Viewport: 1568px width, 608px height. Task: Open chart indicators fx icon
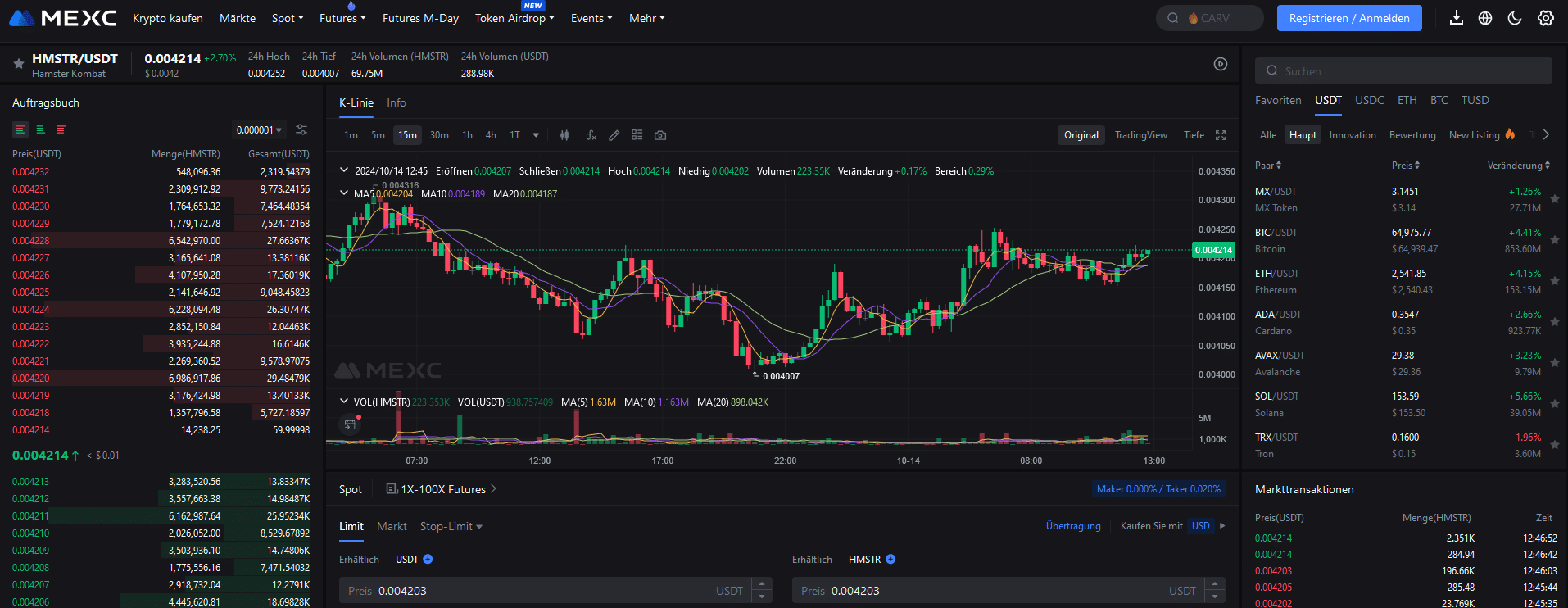point(591,135)
